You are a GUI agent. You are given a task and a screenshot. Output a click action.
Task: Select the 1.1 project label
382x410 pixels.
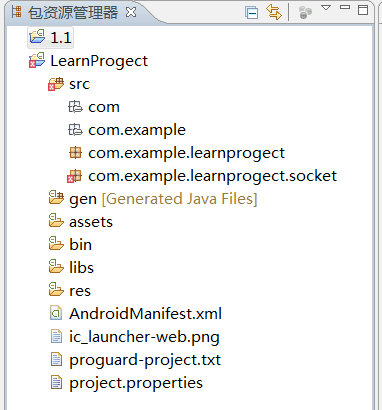(x=61, y=37)
